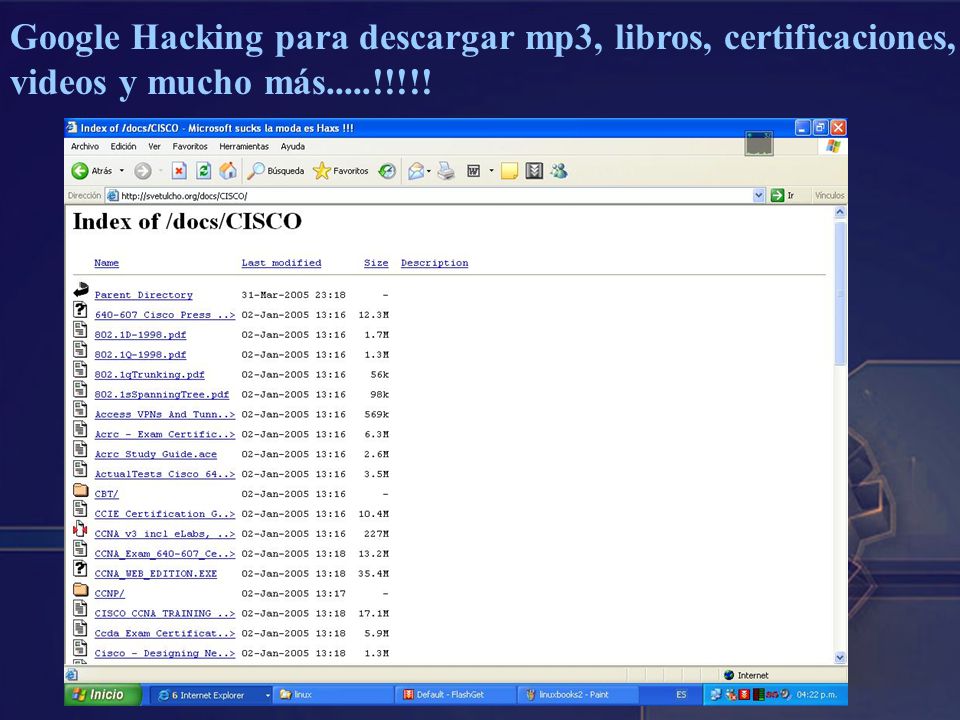Click the yellow note Discuss icon

pos(509,171)
